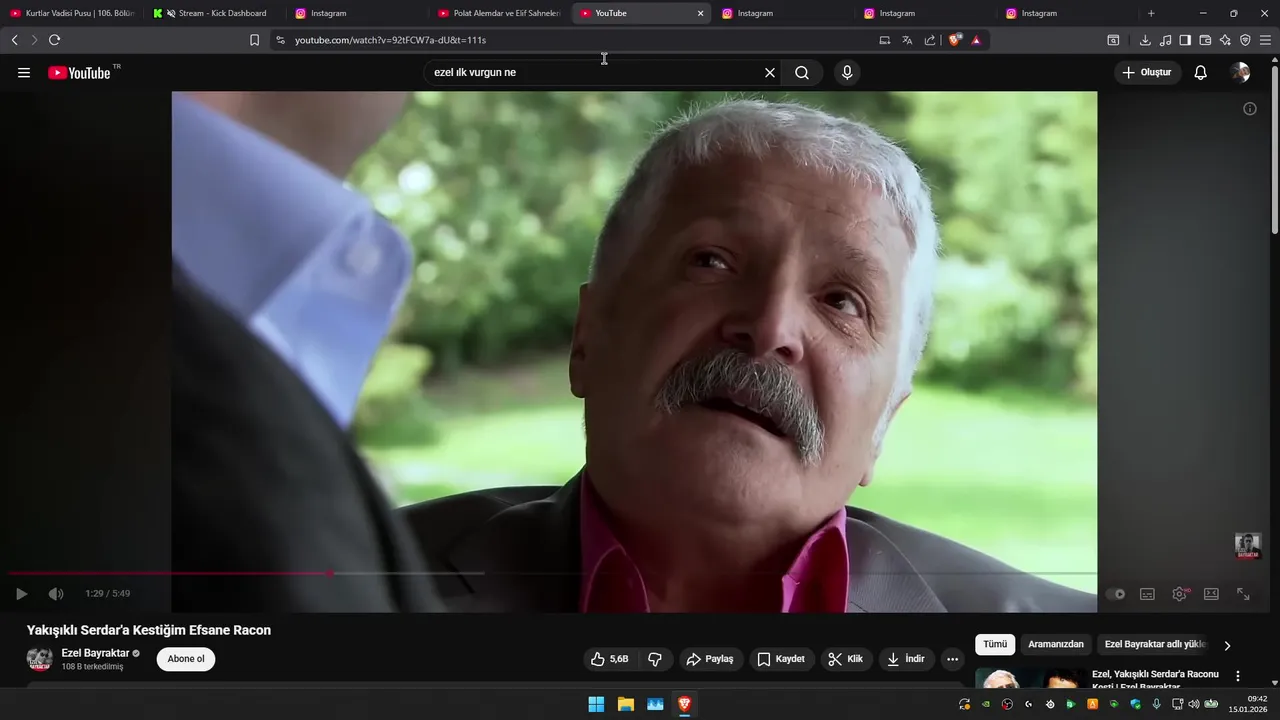The width and height of the screenshot is (1280, 720).
Task: Show more filter chips with right arrow
Action: coord(1228,646)
